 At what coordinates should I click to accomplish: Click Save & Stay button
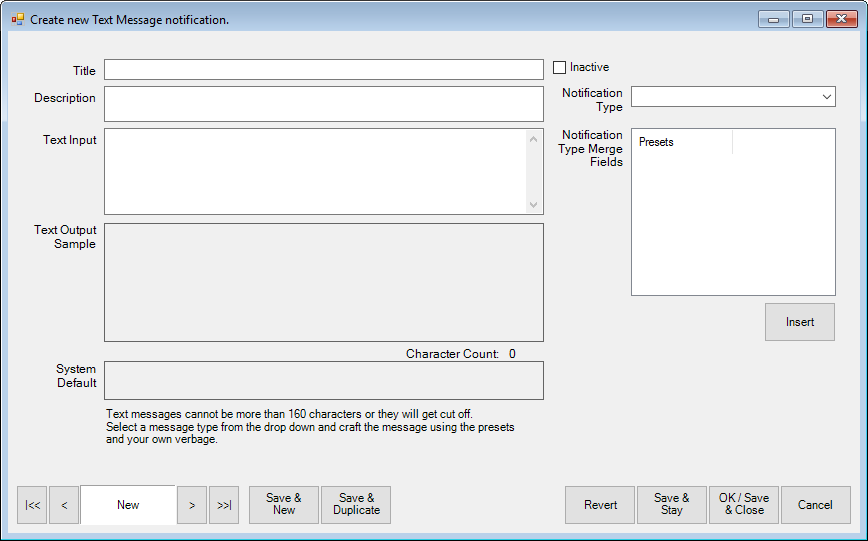672,505
